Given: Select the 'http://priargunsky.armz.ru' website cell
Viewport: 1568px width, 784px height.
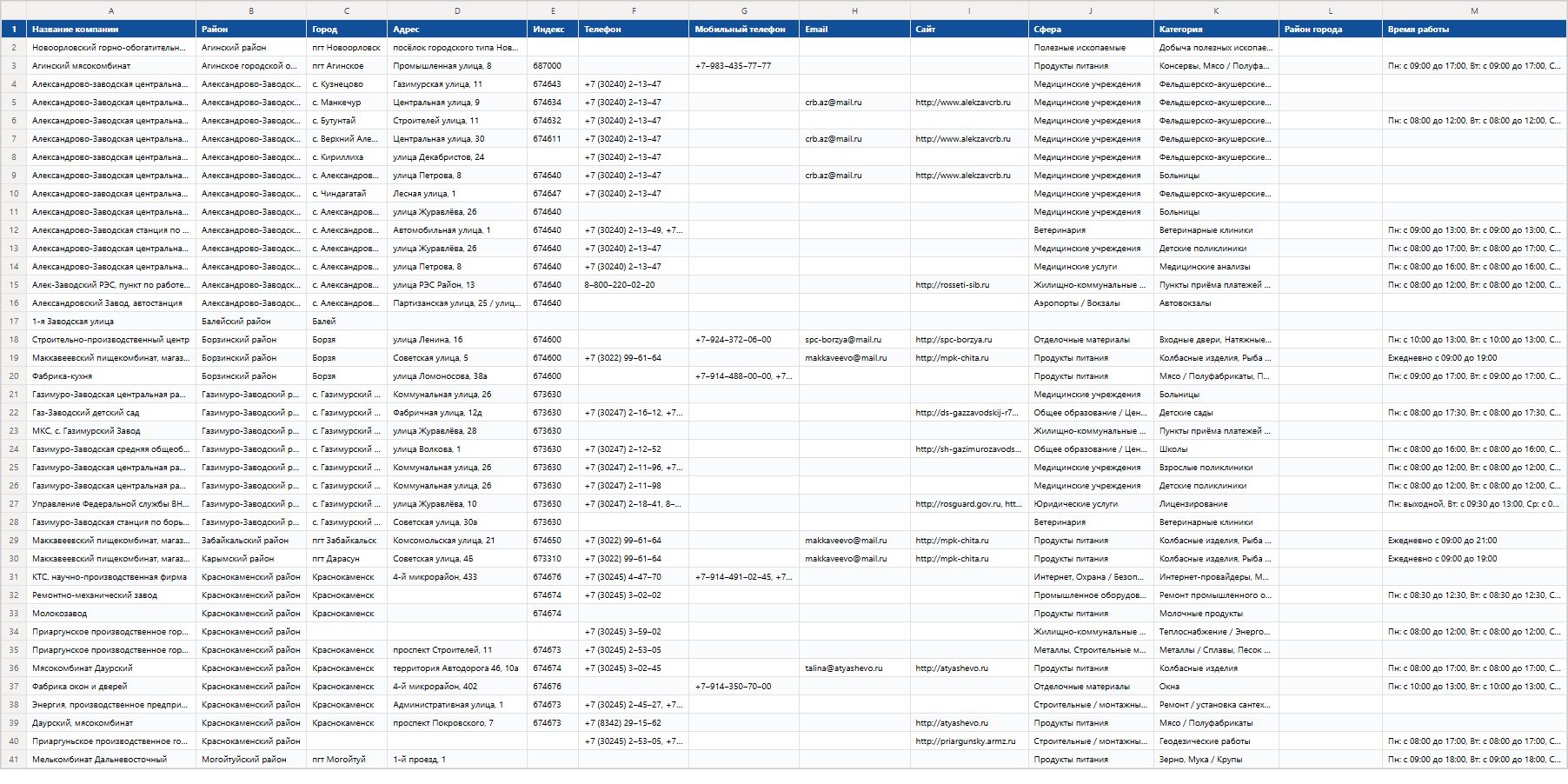Looking at the screenshot, I should tap(969, 741).
